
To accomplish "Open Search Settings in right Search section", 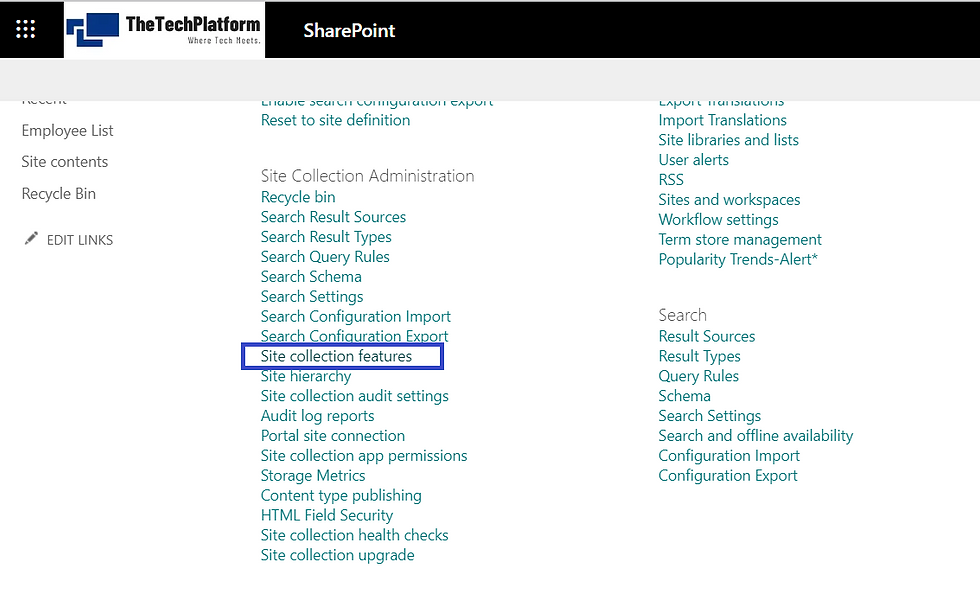I will click(709, 416).
